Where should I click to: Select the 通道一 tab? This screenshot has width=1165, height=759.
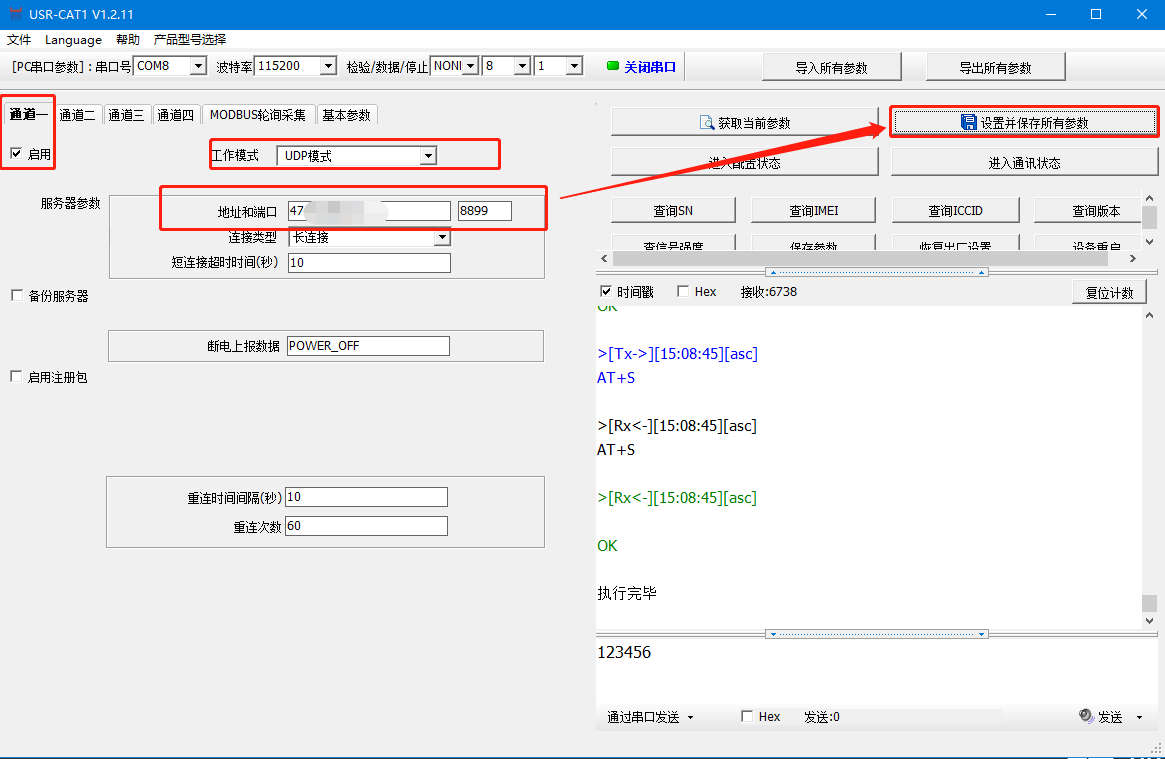pyautogui.click(x=28, y=114)
